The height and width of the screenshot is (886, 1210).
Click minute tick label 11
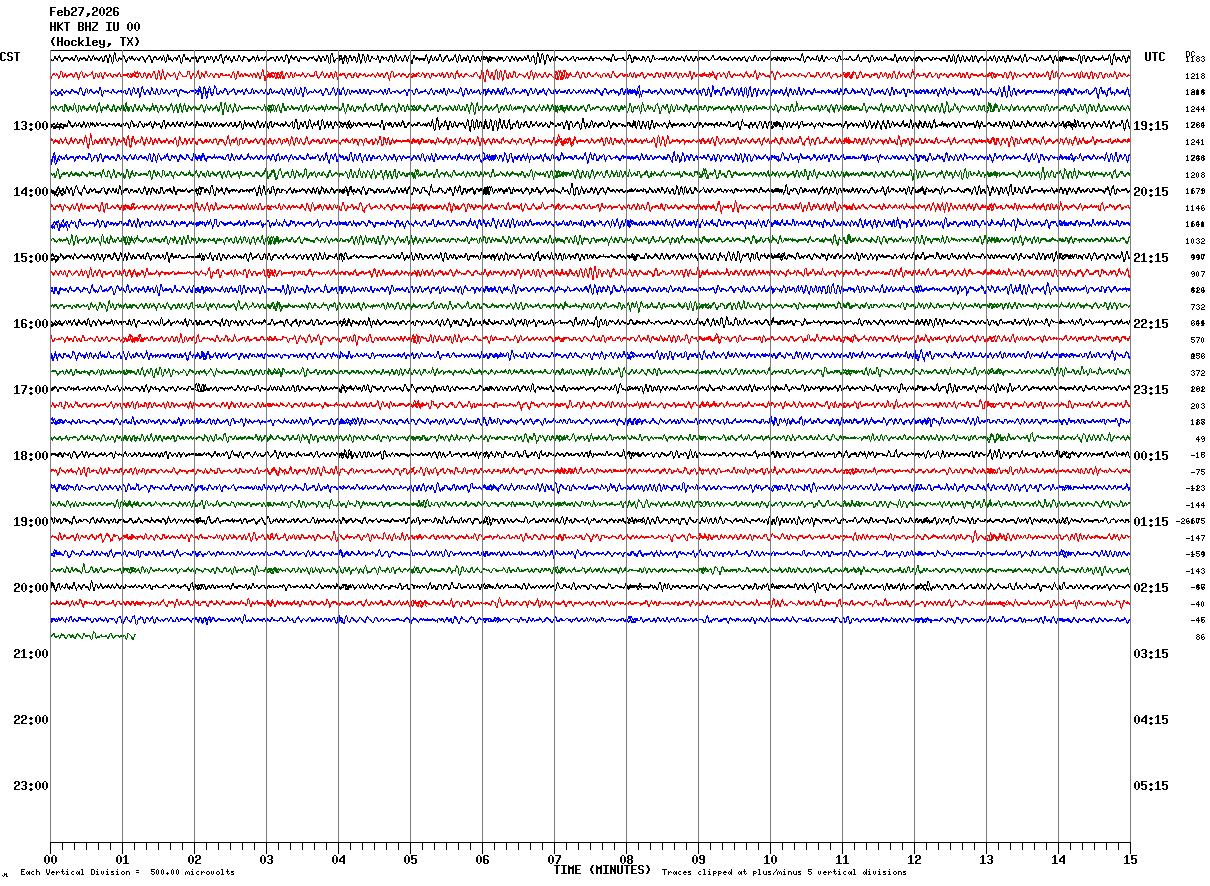click(842, 859)
